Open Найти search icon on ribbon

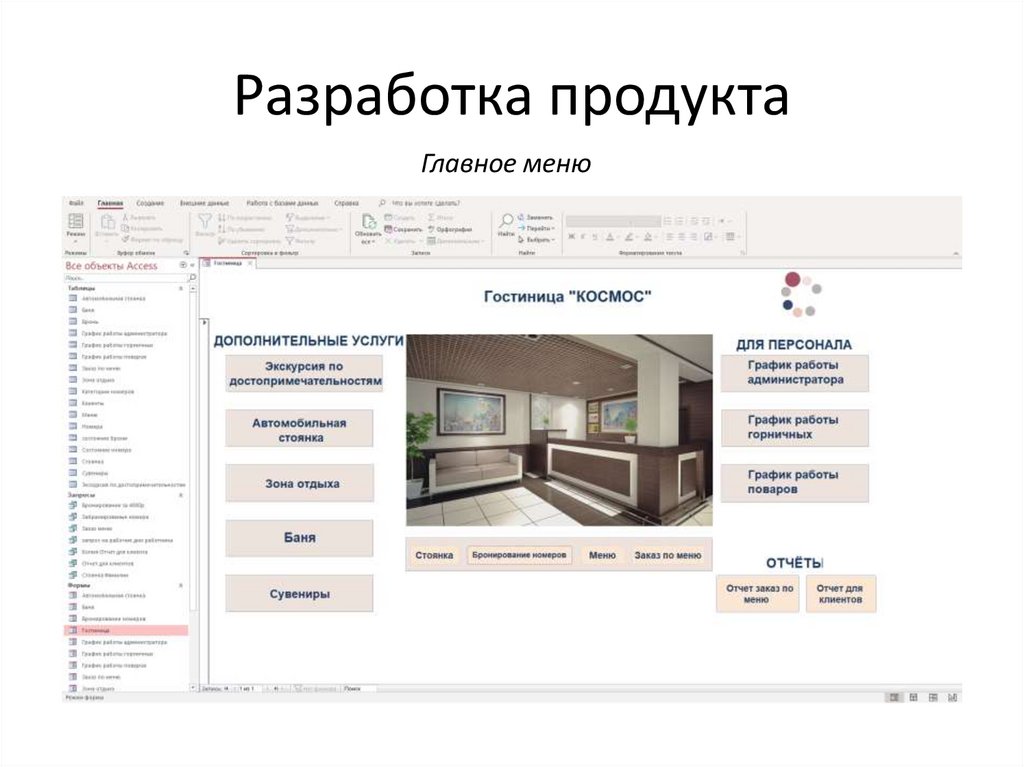(507, 222)
